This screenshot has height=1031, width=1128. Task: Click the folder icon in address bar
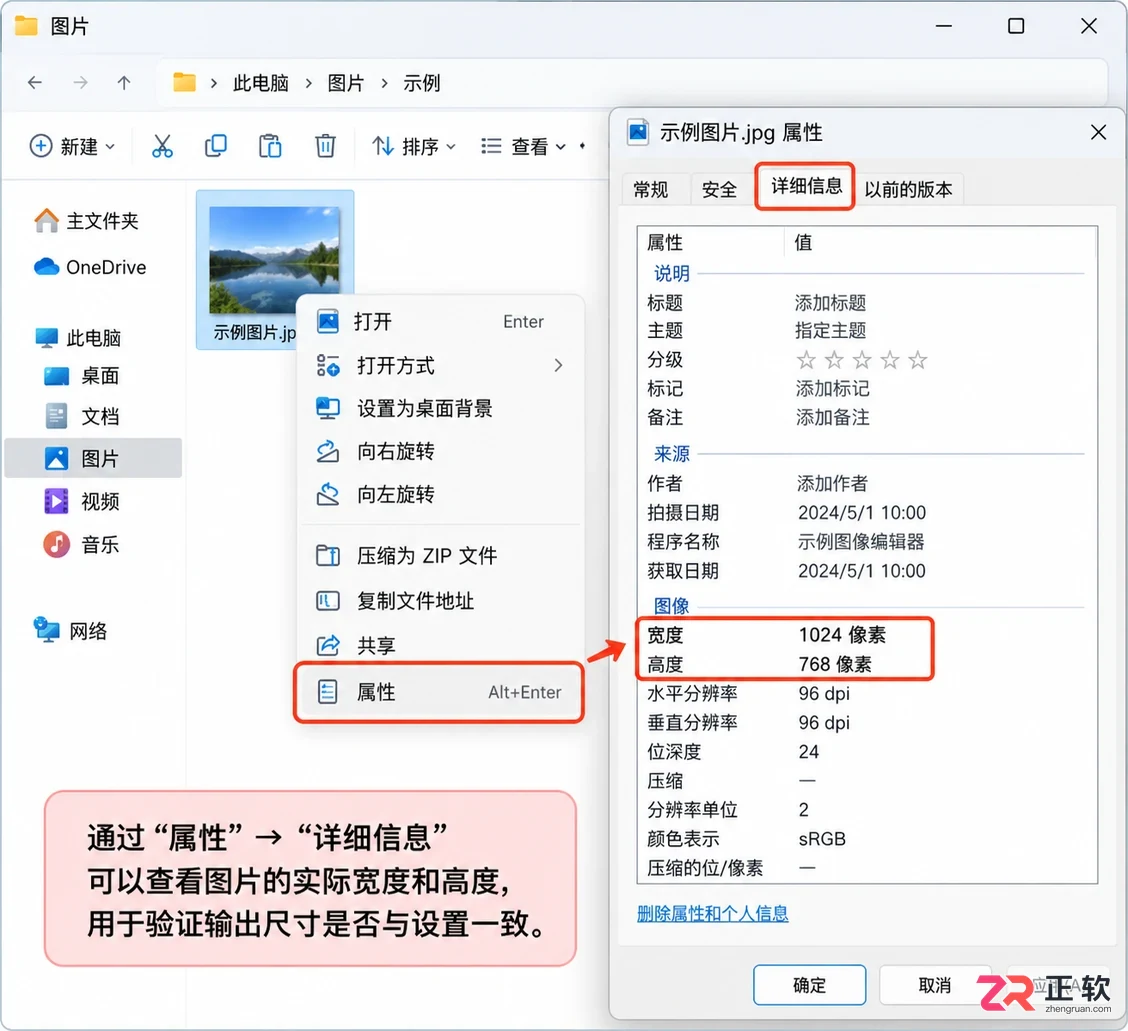[x=184, y=82]
